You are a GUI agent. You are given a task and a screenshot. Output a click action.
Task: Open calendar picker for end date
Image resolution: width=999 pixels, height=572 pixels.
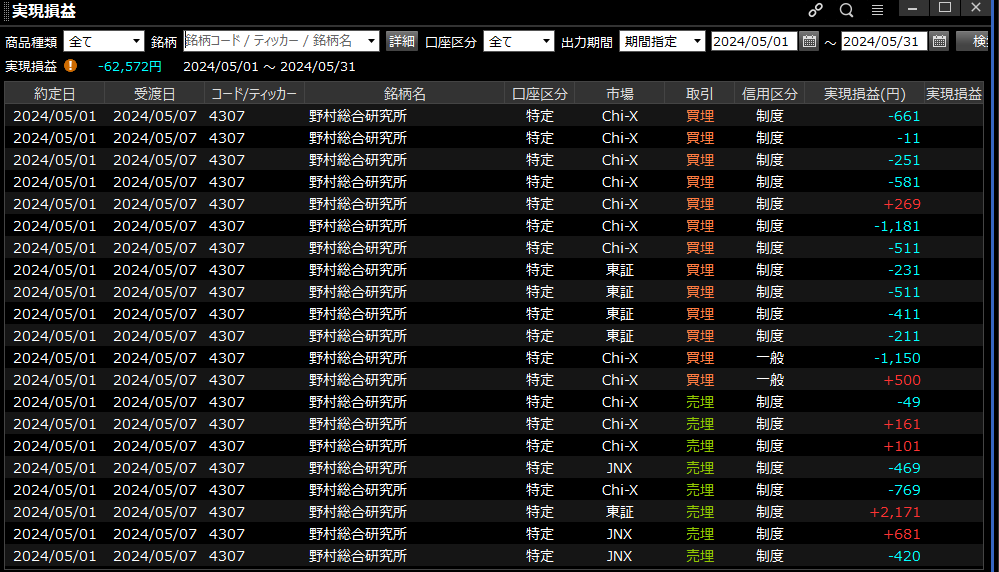(939, 41)
